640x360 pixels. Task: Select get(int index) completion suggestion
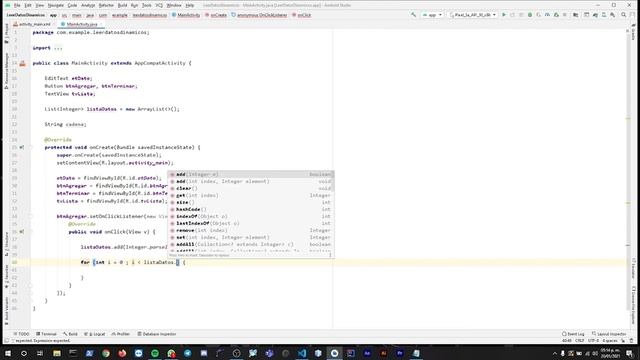click(x=251, y=196)
